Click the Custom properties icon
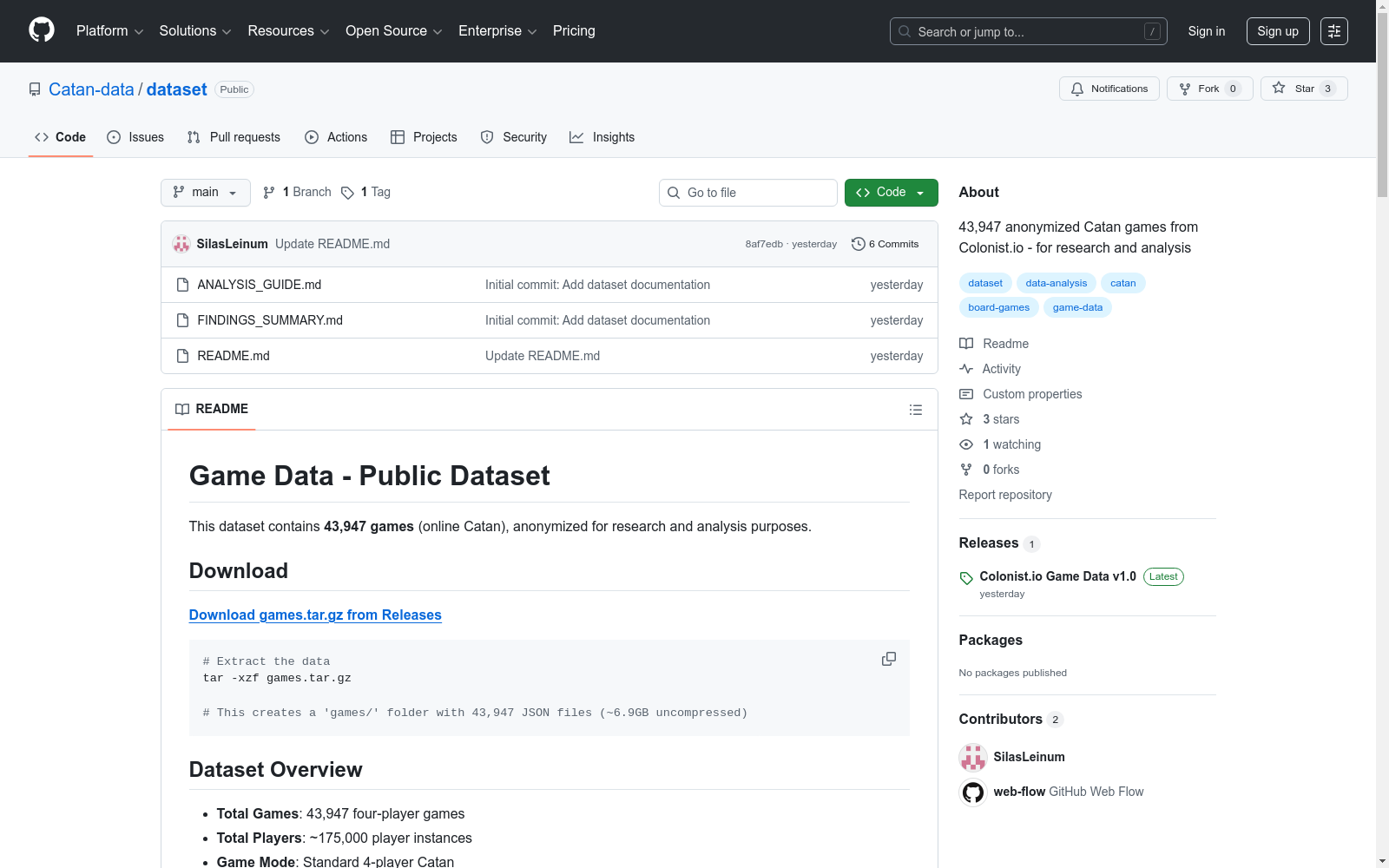Screen dimensions: 1389x868 click(966, 394)
